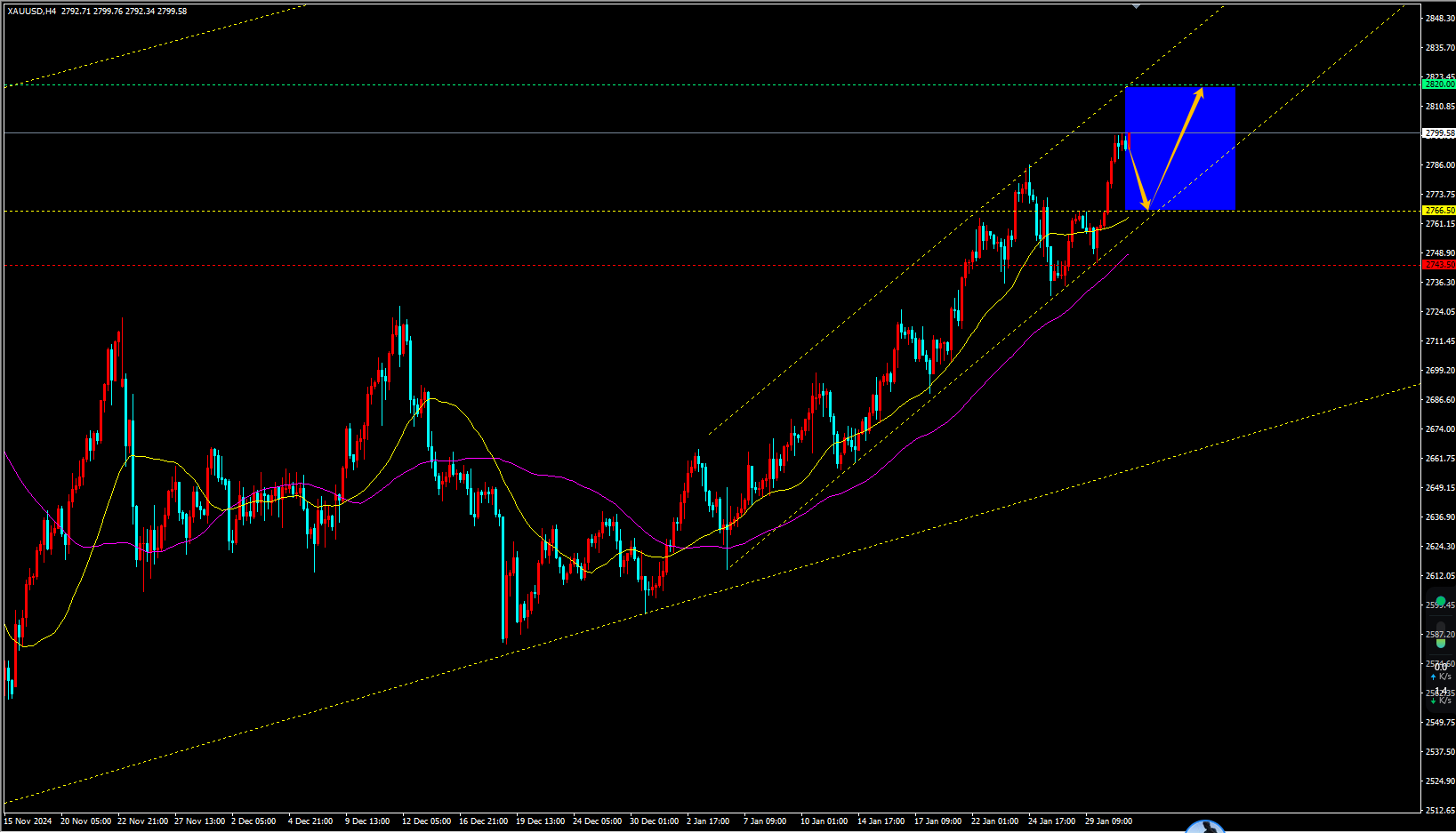The height and width of the screenshot is (833, 1456).
Task: Click the 16 Dec 21:00 time label
Action: [x=484, y=821]
